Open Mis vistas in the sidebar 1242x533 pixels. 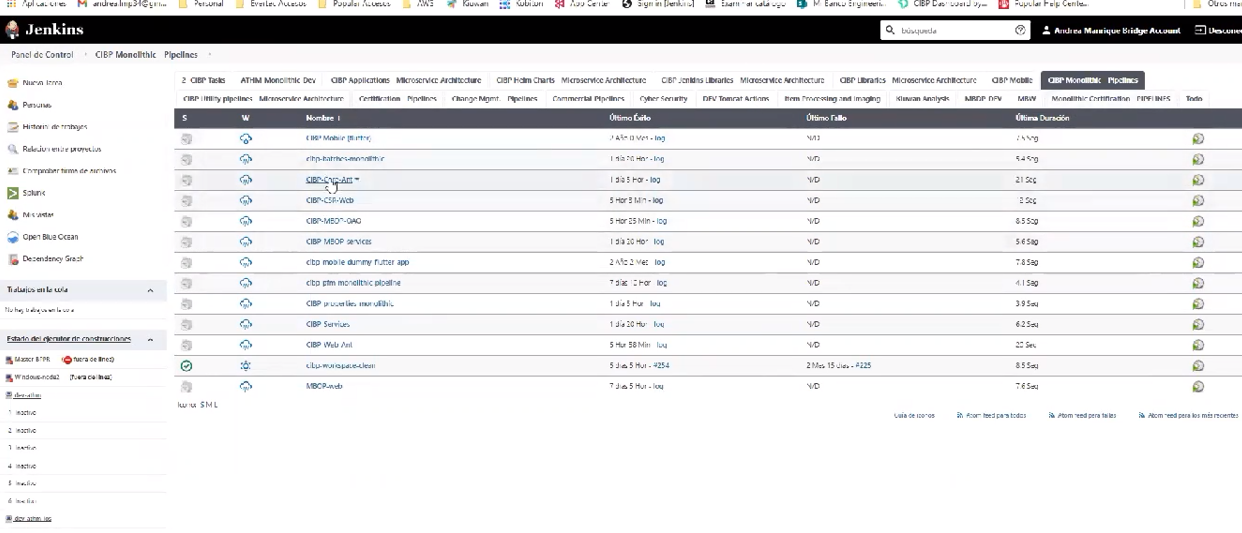(38, 215)
